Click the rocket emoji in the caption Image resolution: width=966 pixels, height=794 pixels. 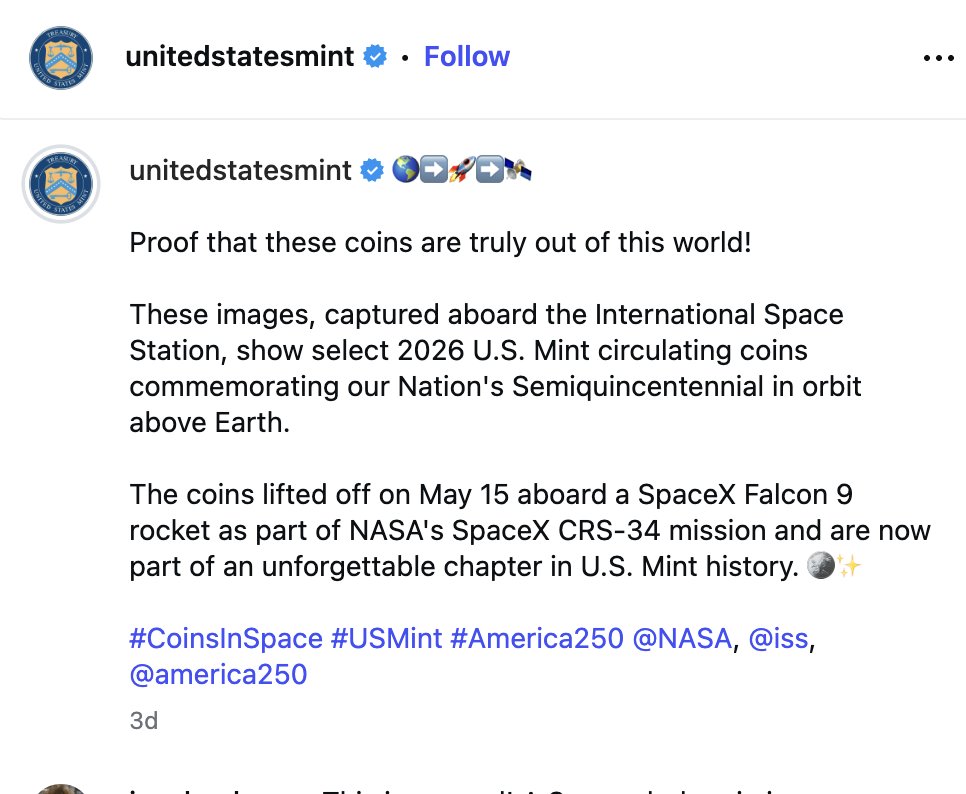[461, 169]
